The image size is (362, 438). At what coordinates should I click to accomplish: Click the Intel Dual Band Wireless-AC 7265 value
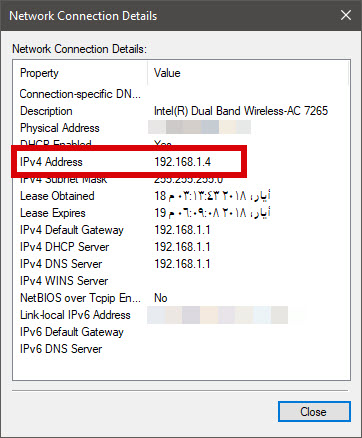(241, 111)
